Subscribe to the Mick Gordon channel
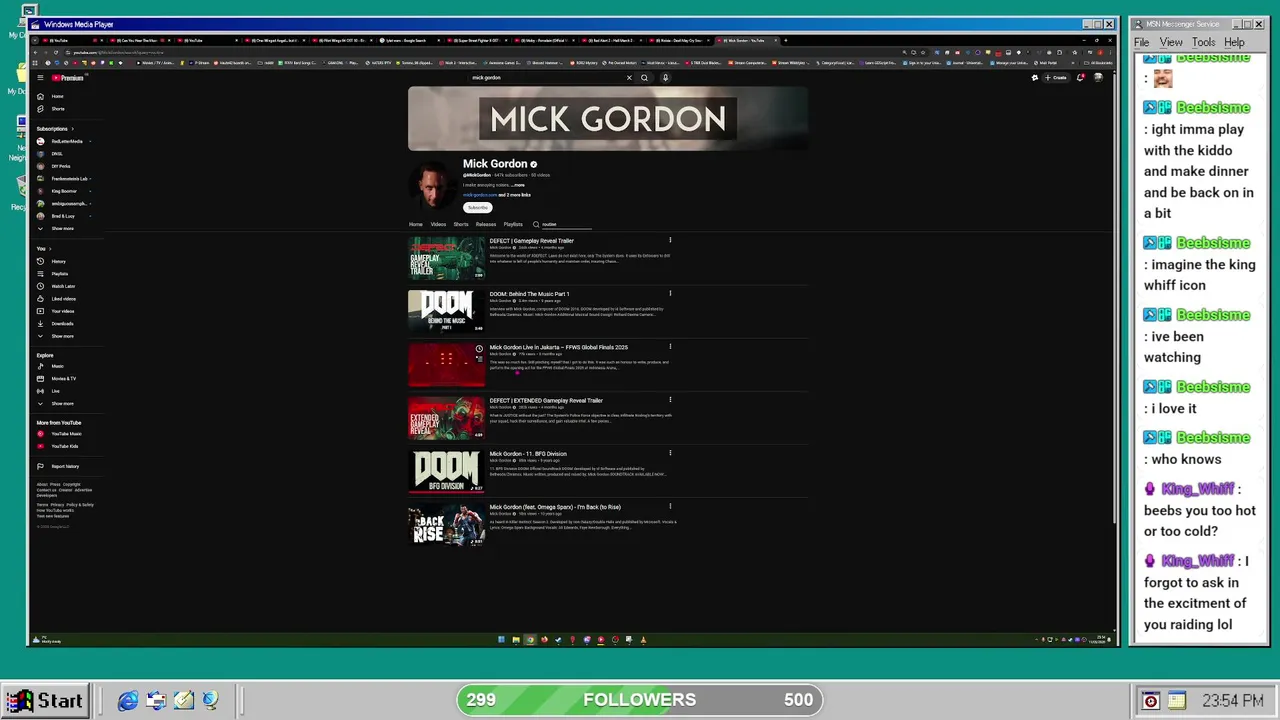Viewport: 1280px width, 720px height. (x=478, y=207)
